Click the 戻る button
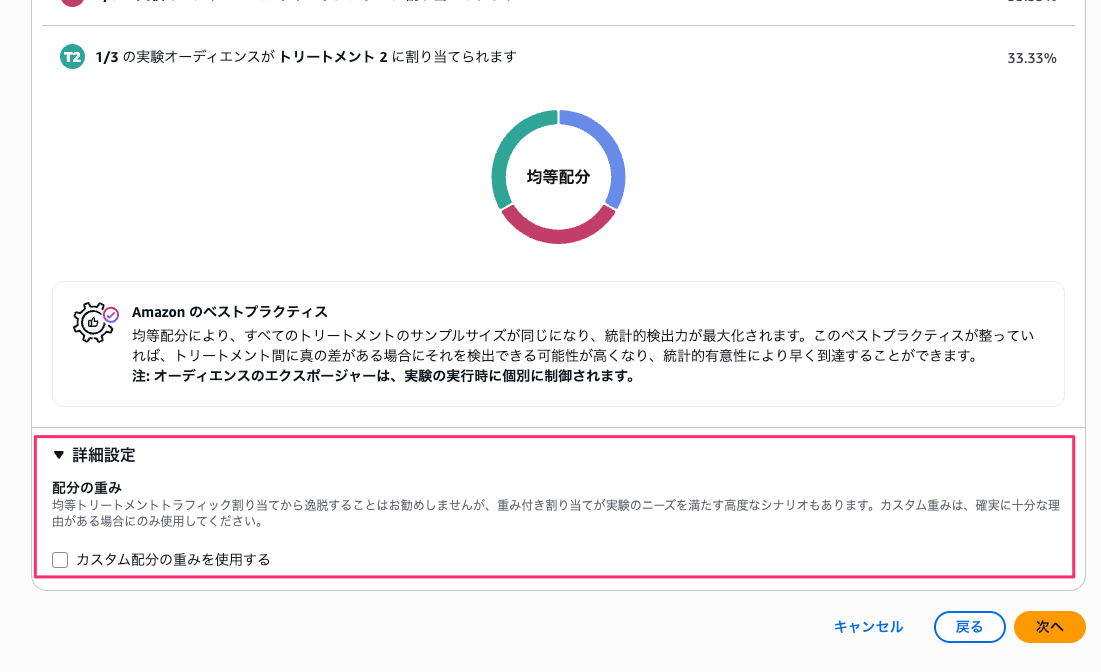1101x672 pixels. [969, 627]
